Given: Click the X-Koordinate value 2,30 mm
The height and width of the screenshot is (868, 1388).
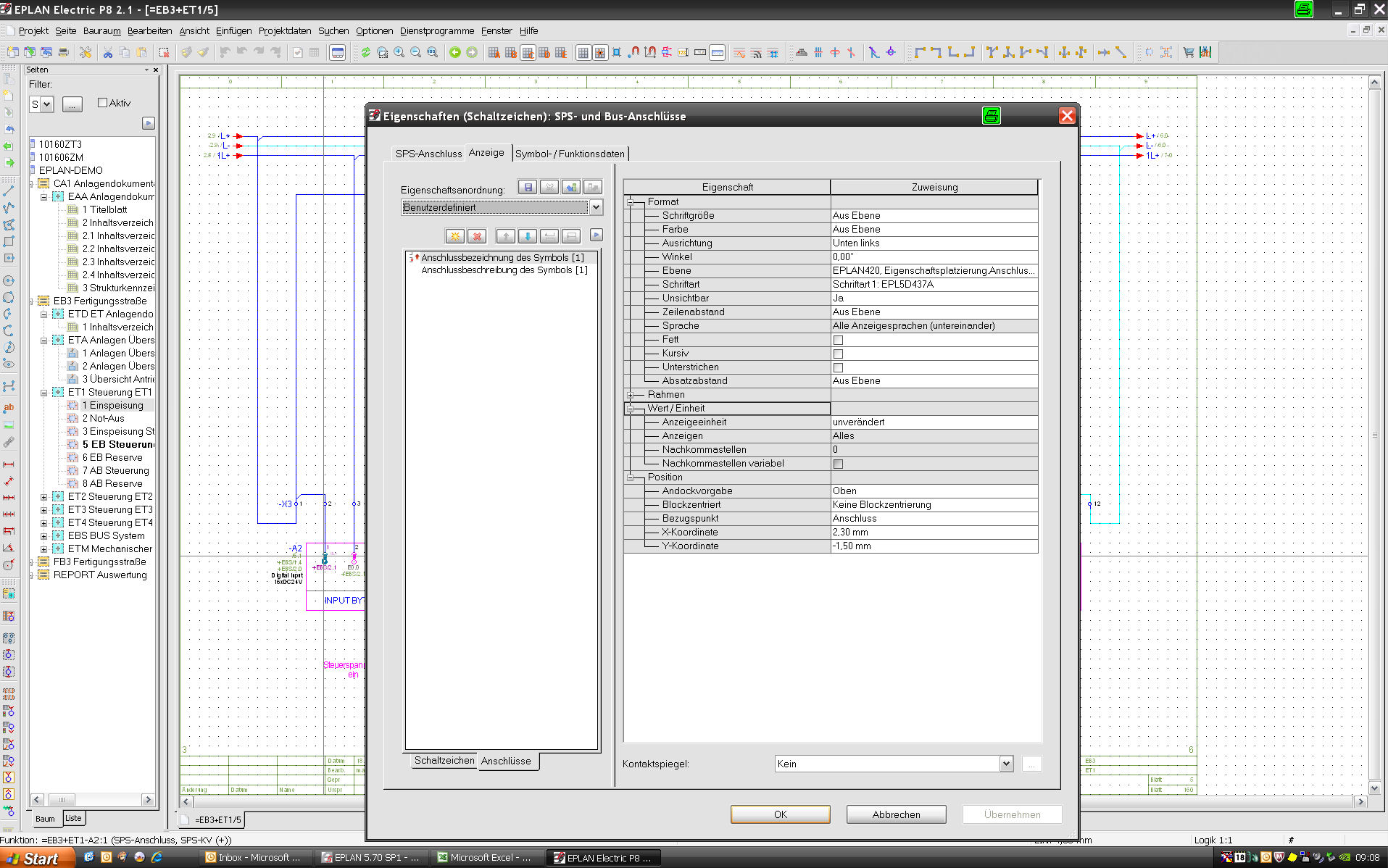Looking at the screenshot, I should point(934,533).
